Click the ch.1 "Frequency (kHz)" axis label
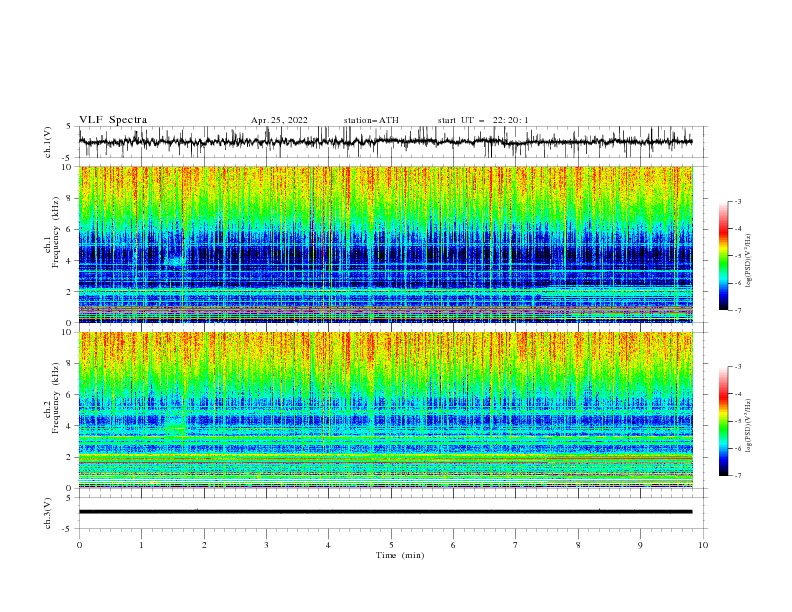This screenshot has width=792, height=612. (x=55, y=230)
